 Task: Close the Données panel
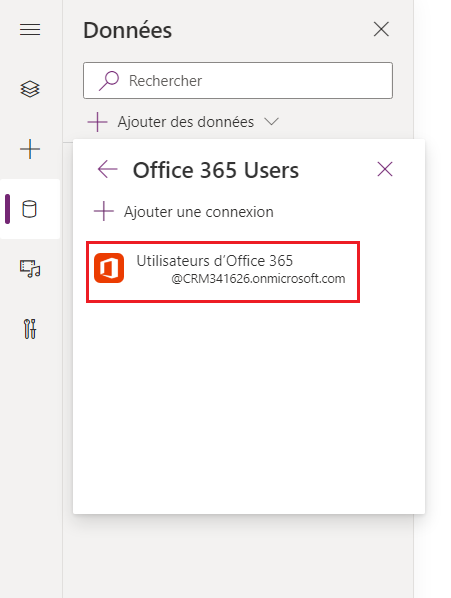(x=381, y=29)
